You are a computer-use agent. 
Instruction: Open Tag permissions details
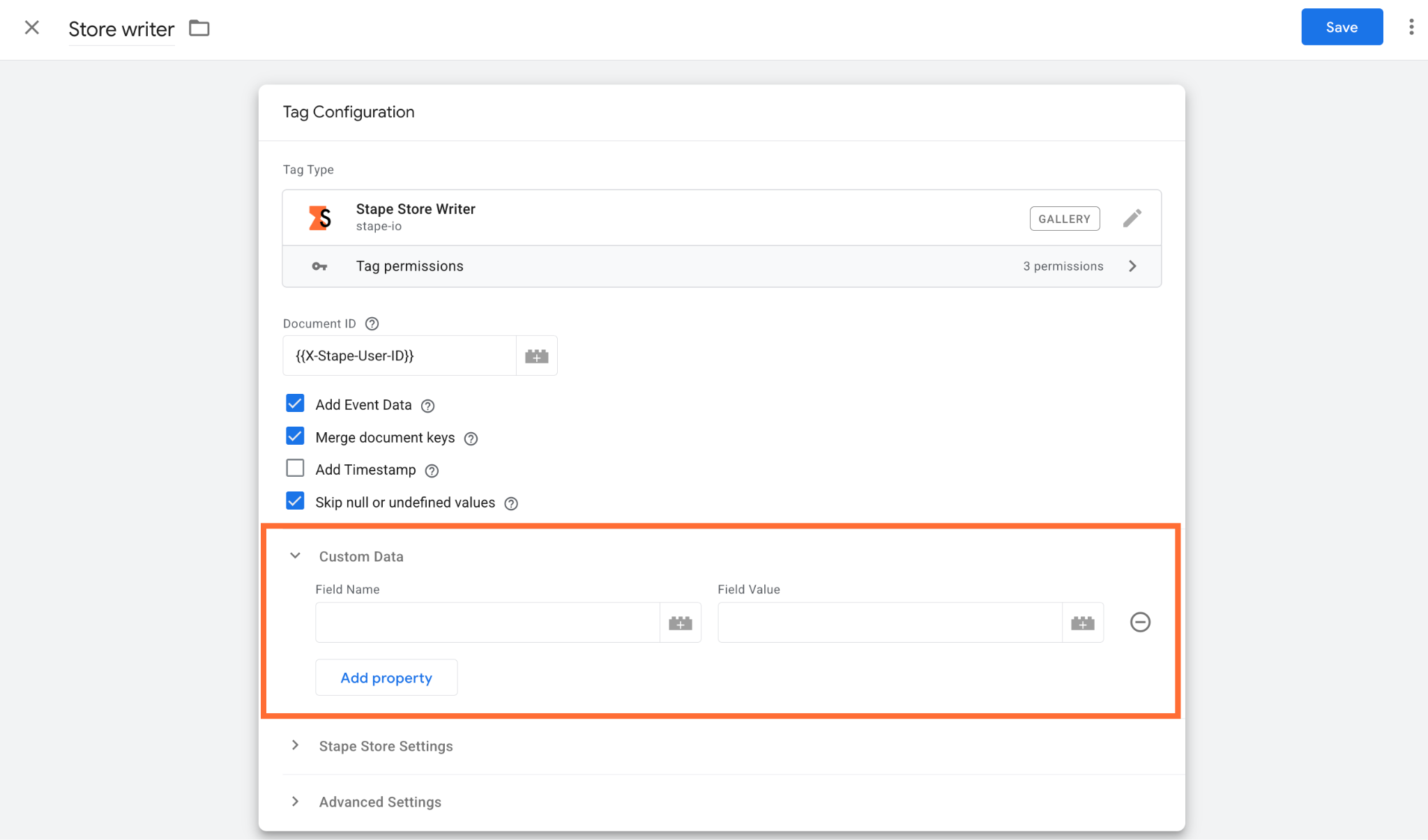pos(722,266)
